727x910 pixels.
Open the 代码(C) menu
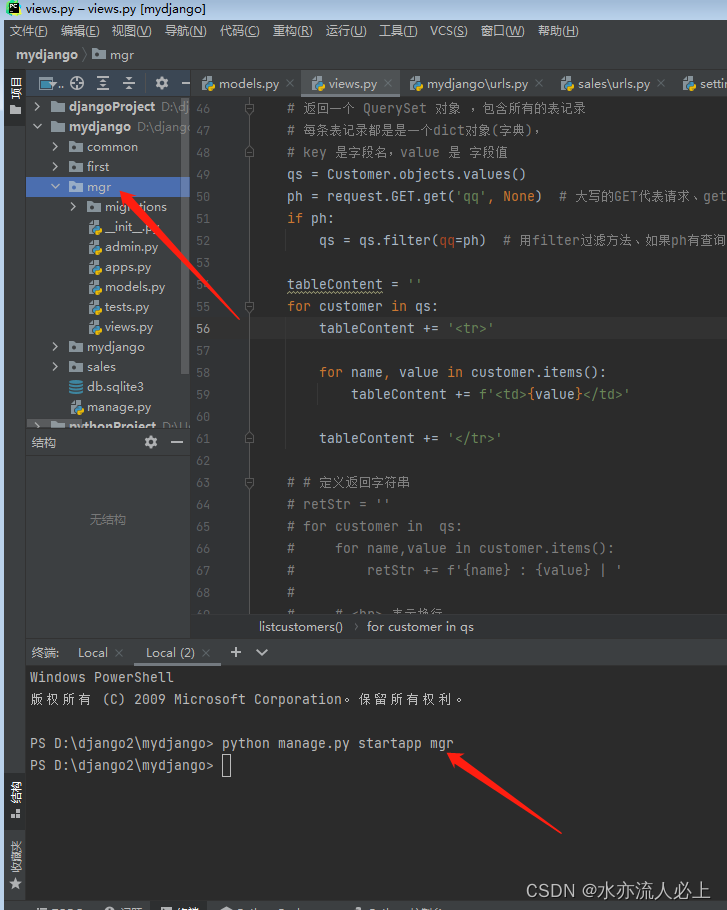tap(240, 31)
